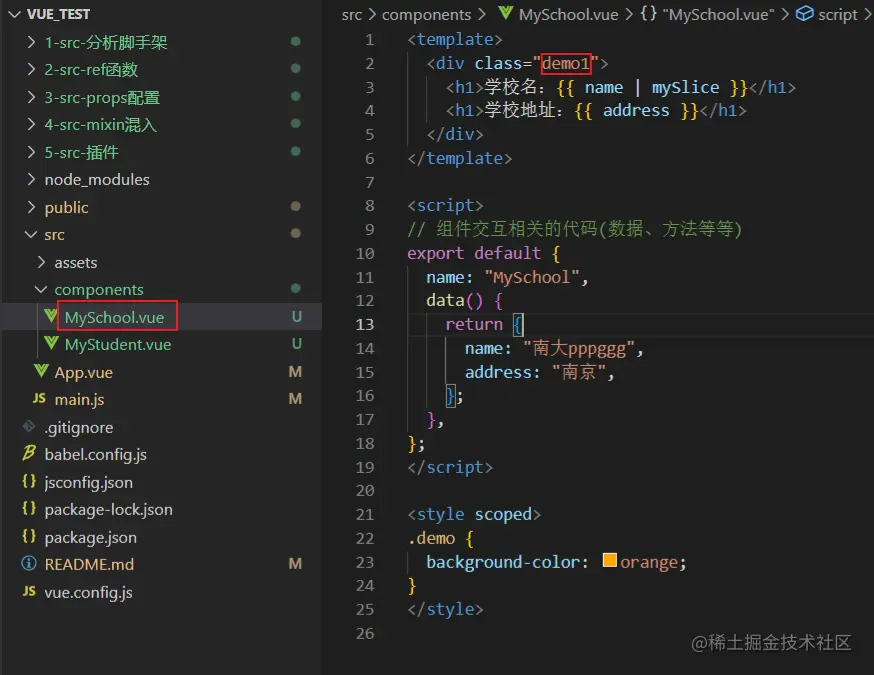The height and width of the screenshot is (675, 874).
Task: Collapse the components folder chevron
Action: click(41, 289)
